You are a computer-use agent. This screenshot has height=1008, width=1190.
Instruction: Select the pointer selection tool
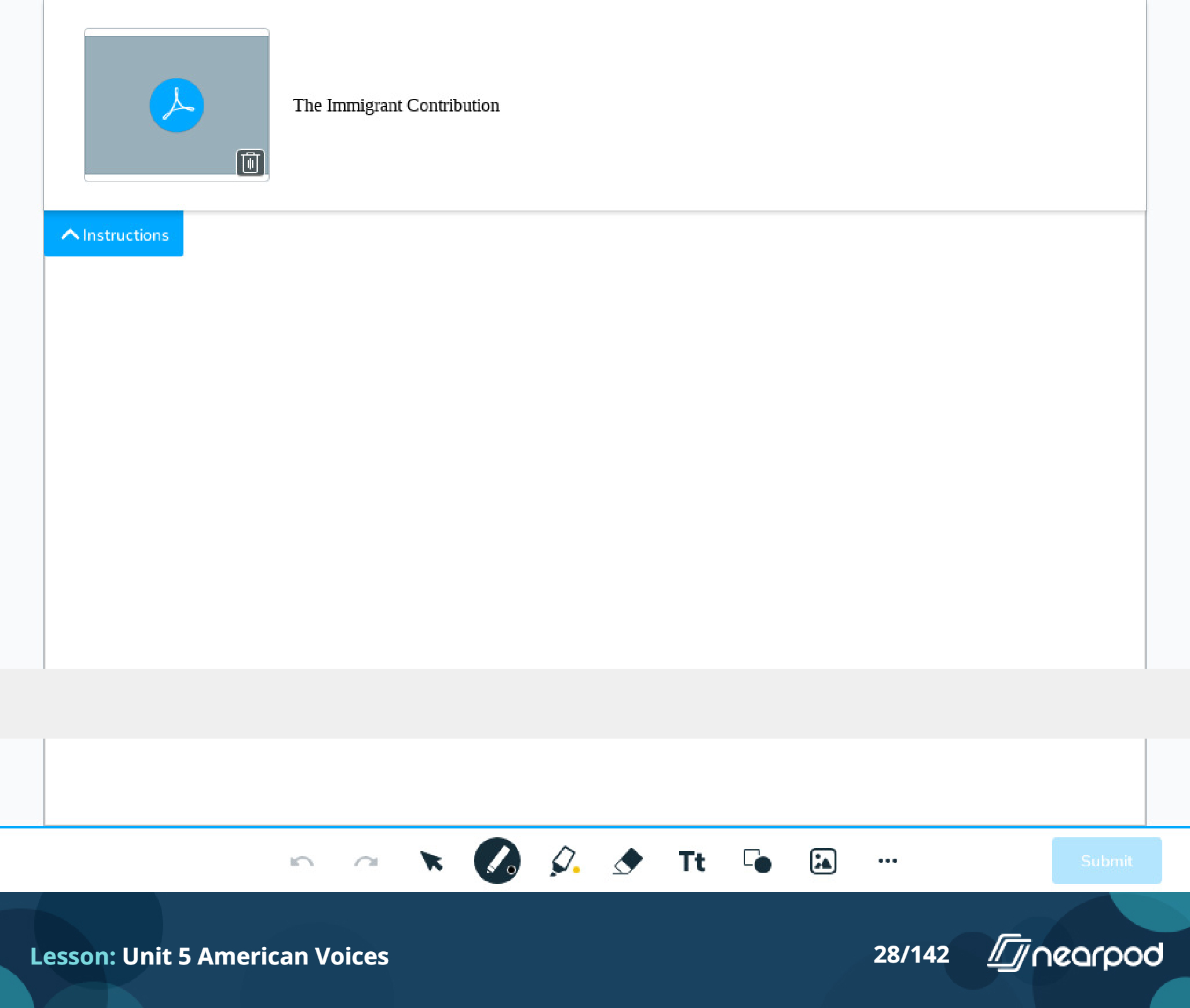point(432,861)
